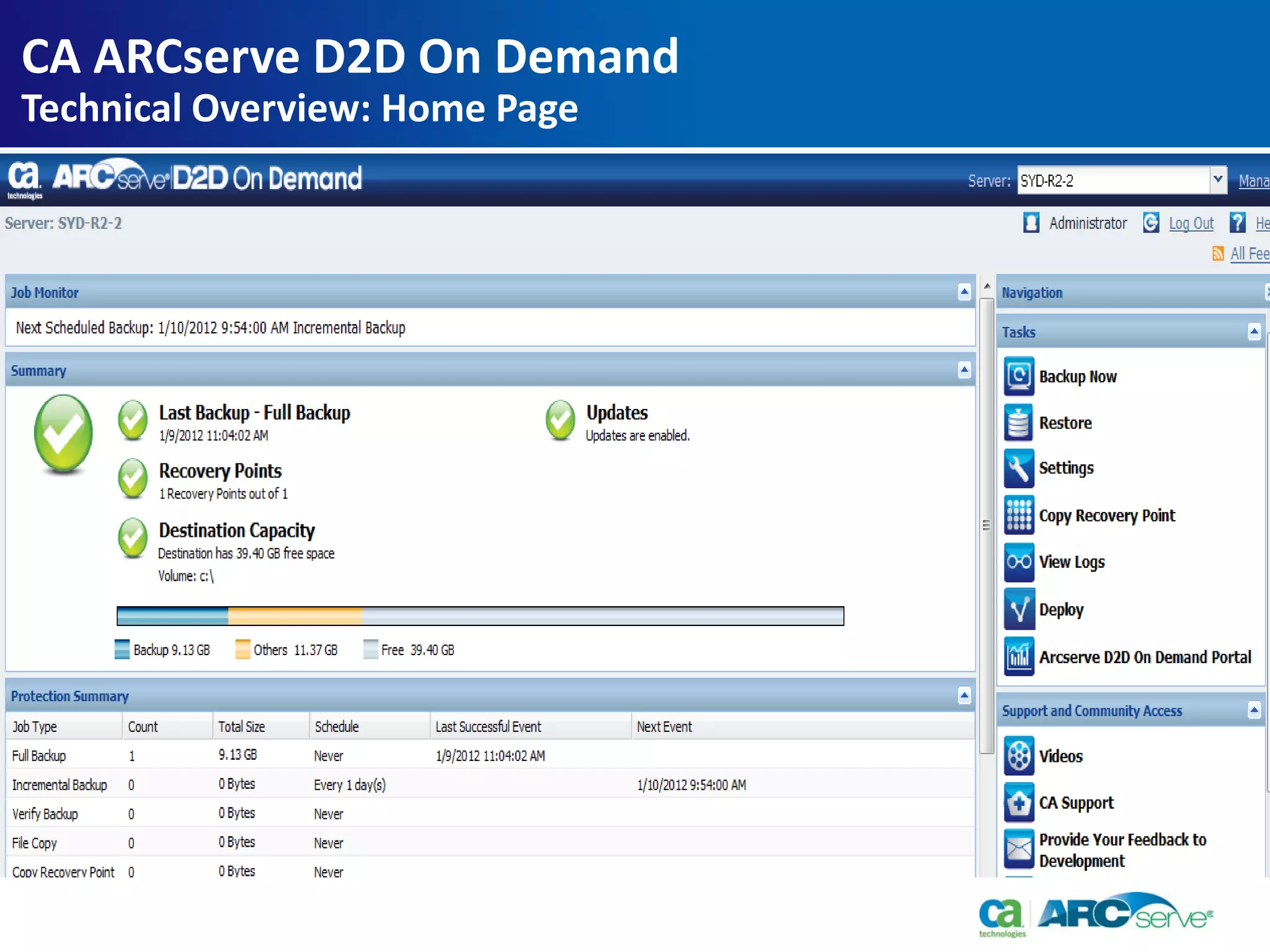Click the Log Out link
This screenshot has height=952, width=1270.
(x=1191, y=223)
